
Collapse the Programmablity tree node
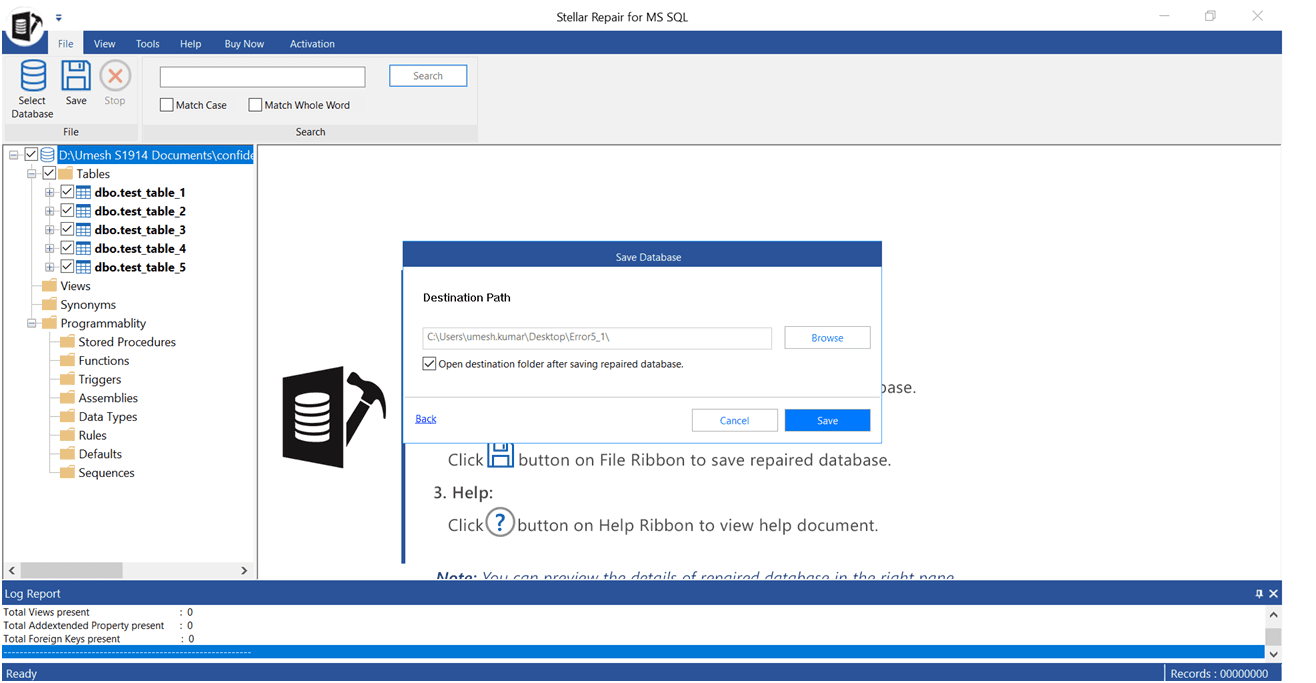[32, 323]
